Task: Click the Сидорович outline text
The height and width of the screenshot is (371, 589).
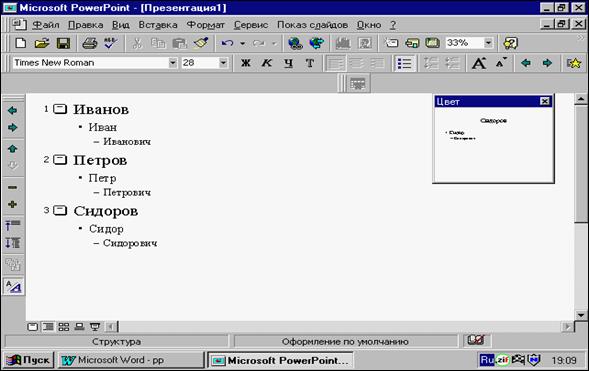Action: [130, 243]
